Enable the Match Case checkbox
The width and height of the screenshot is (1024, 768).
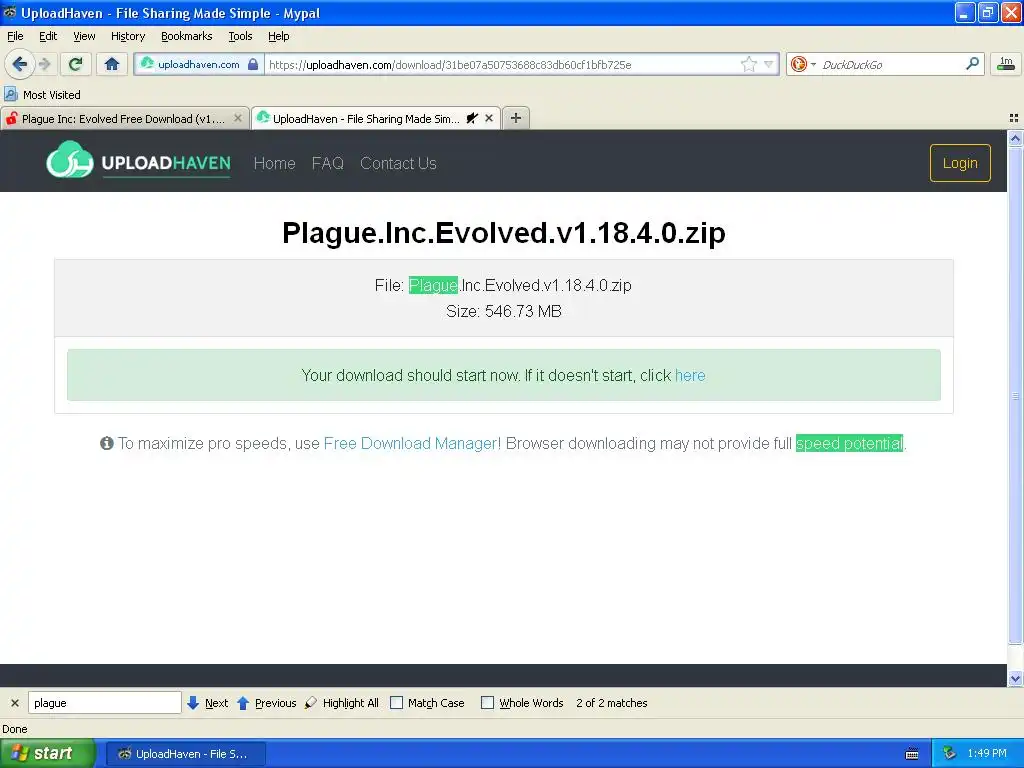point(396,703)
